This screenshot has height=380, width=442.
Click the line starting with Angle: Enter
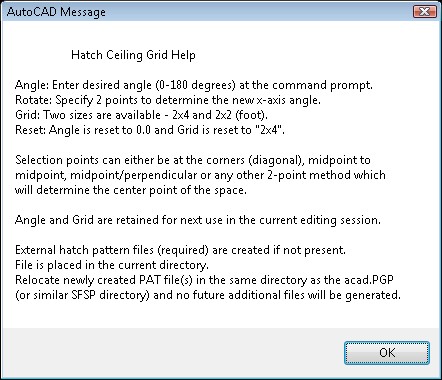pos(194,85)
